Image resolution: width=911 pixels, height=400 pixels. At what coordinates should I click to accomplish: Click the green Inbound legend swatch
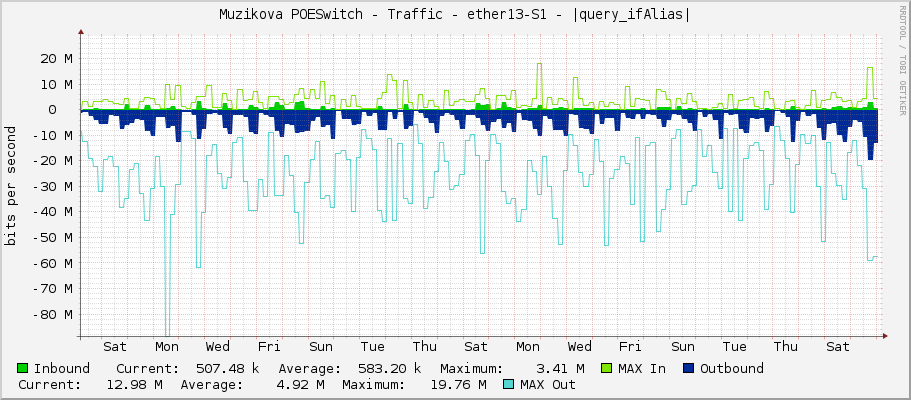pos(23,368)
